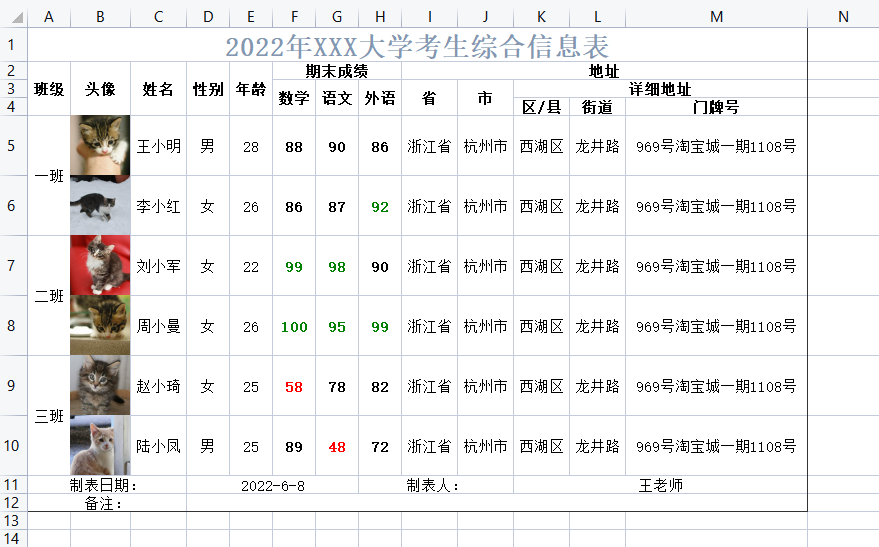Viewport: 879px width, 547px height.
Task: Select row 5 header
Action: pos(11,146)
